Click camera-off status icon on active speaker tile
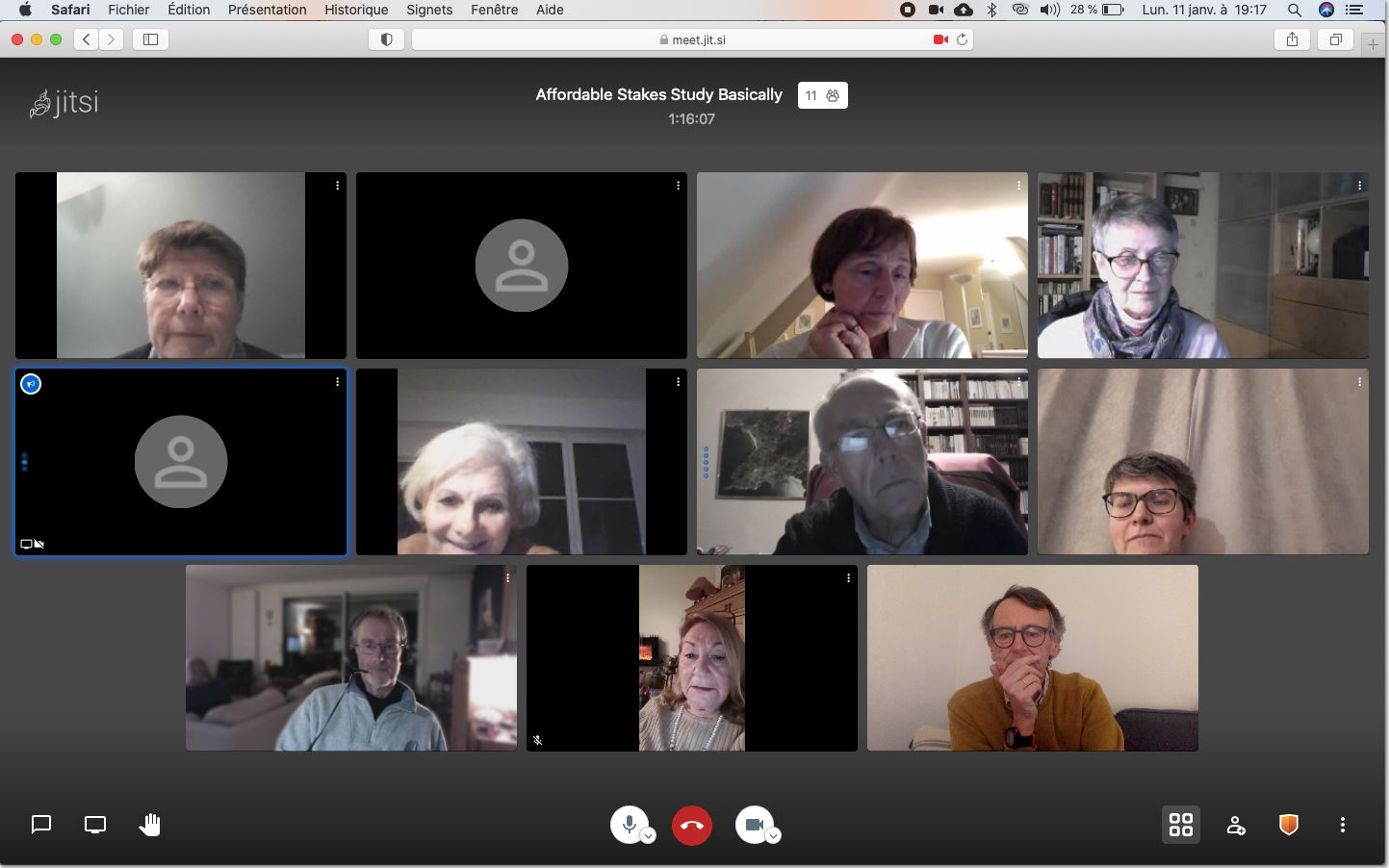 (39, 545)
